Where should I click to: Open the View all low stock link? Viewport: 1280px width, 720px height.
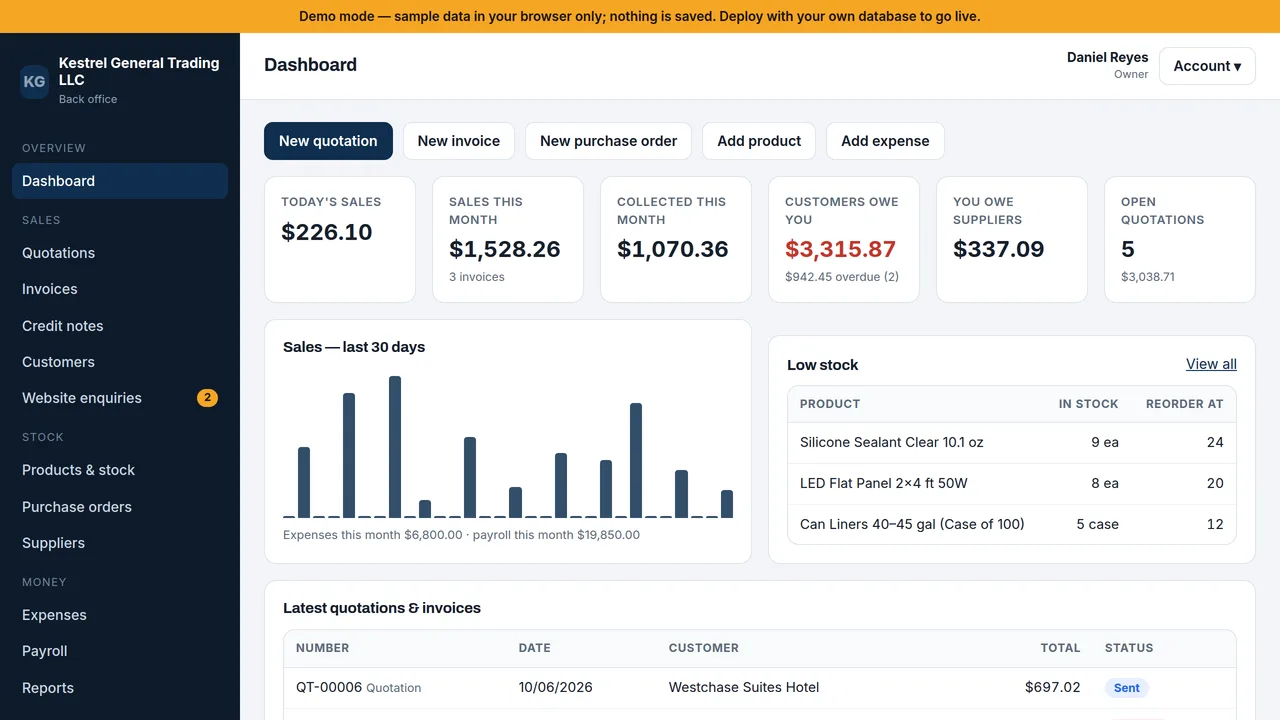click(x=1211, y=364)
